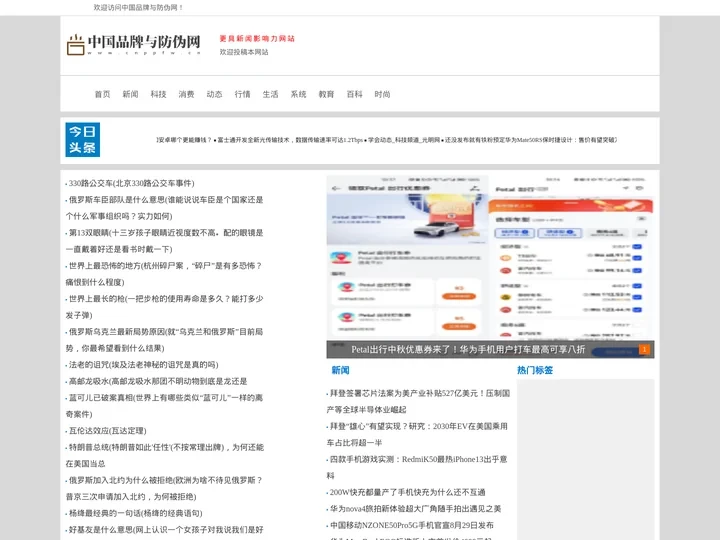Open the 动态 navigation item
Viewport: 720px width, 540px height.
(214, 94)
